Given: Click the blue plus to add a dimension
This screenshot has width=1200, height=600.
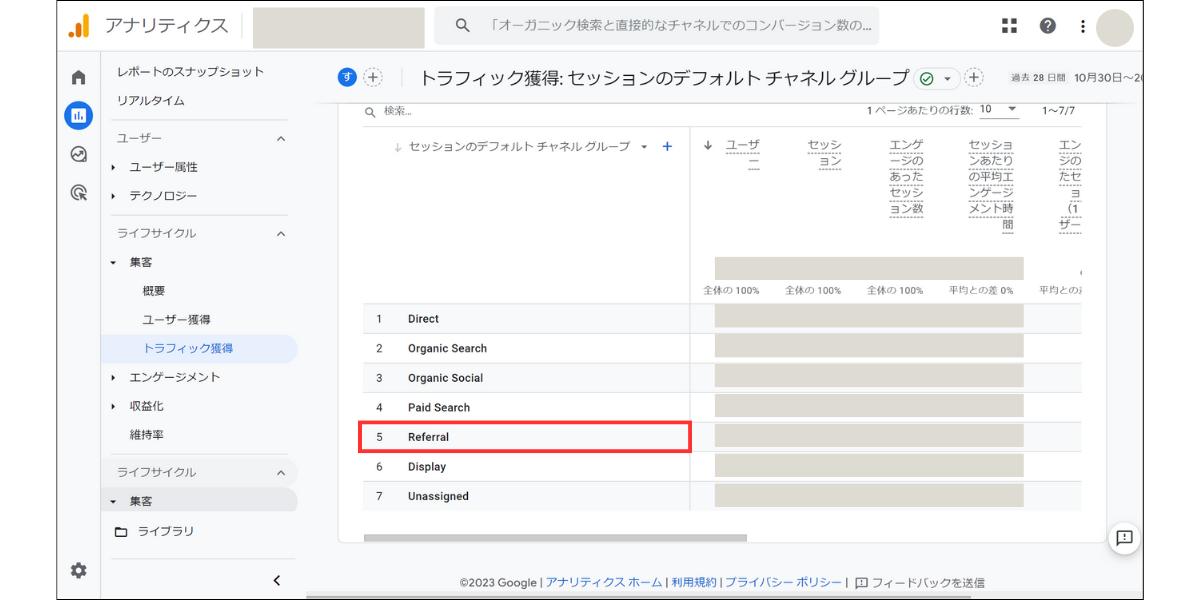Looking at the screenshot, I should [x=668, y=146].
